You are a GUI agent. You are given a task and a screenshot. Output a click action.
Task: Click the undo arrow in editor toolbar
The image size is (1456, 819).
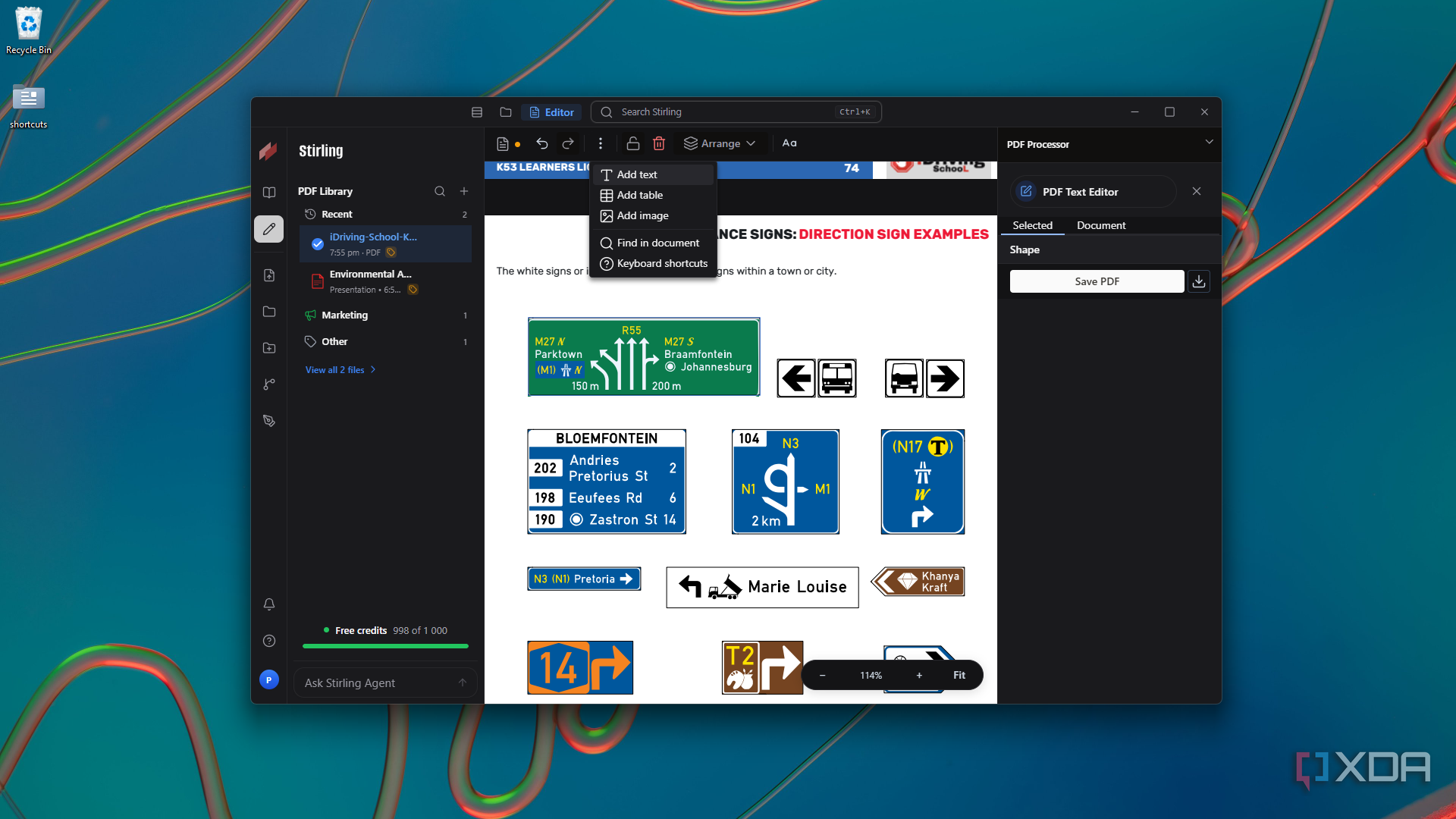[x=542, y=143]
